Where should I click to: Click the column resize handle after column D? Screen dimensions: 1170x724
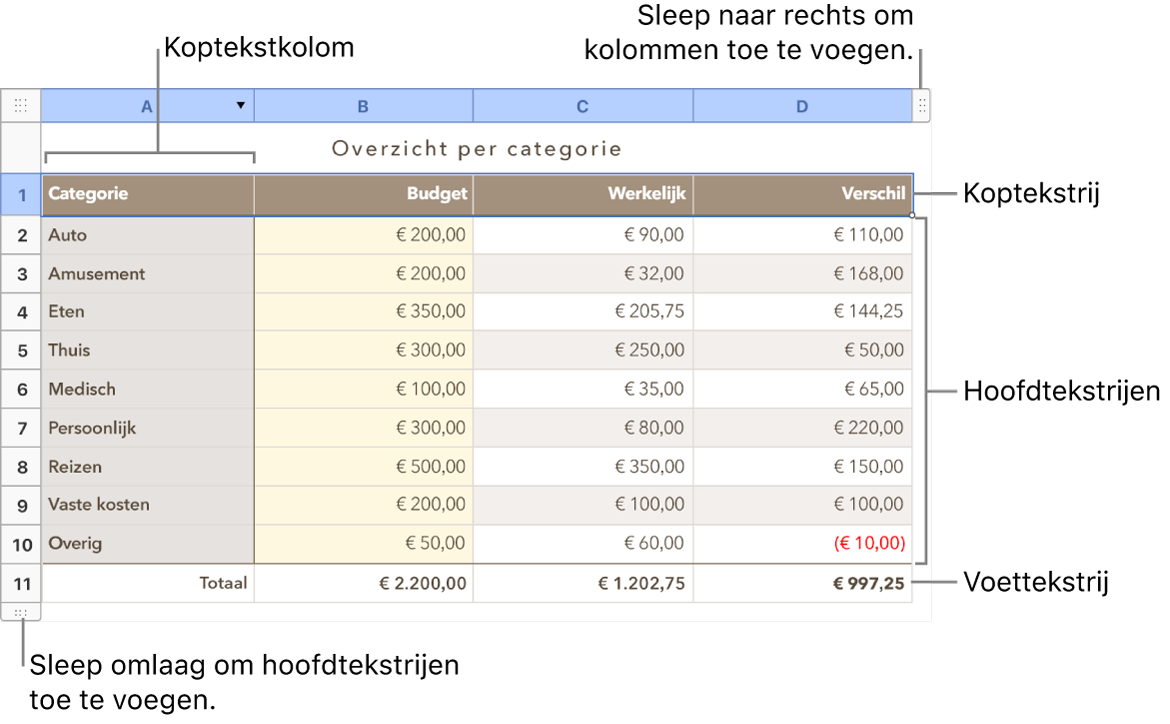click(921, 105)
